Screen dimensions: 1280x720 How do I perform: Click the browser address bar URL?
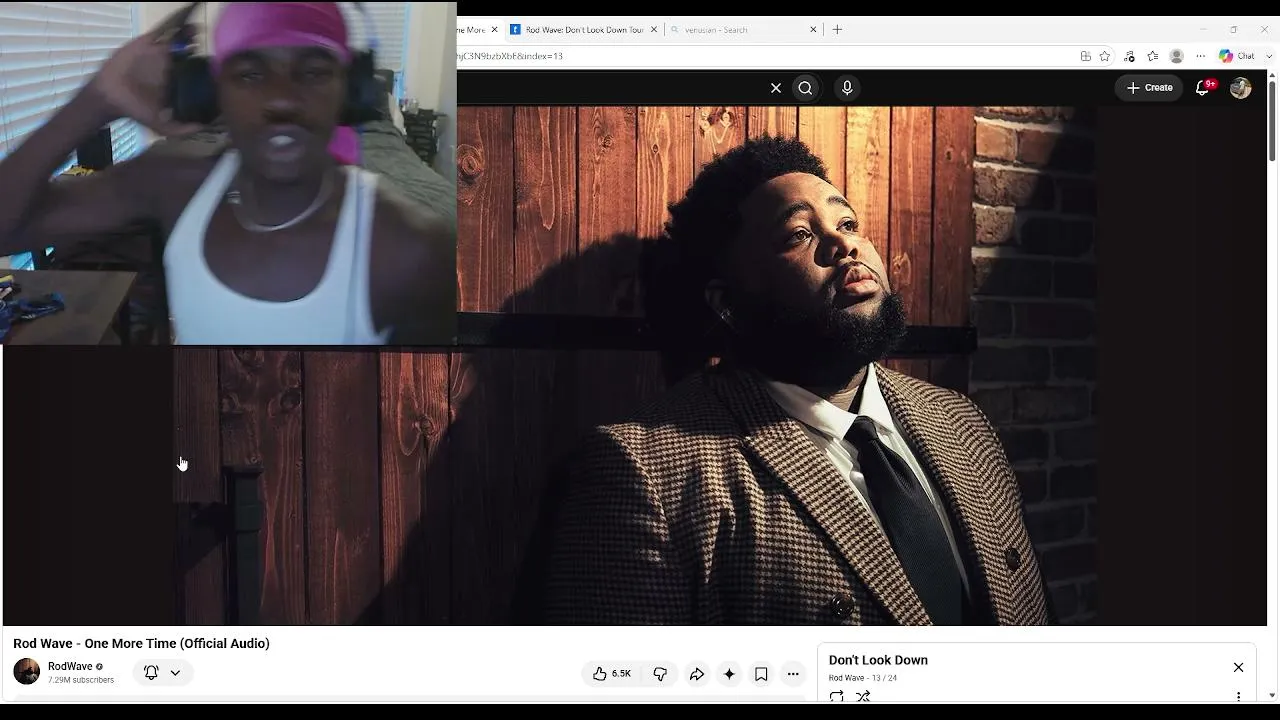510,56
